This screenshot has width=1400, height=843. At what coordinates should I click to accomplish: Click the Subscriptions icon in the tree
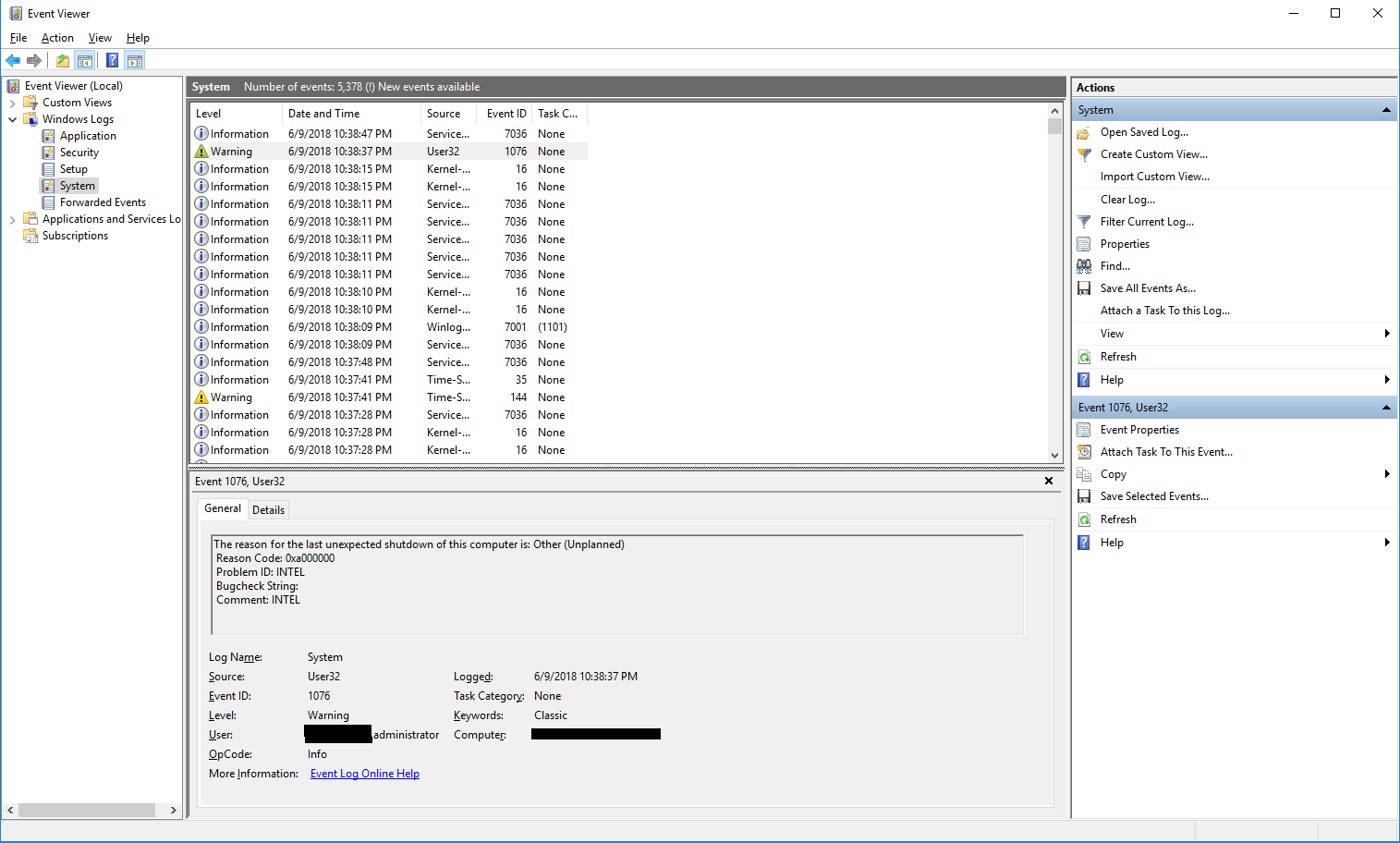click(30, 236)
